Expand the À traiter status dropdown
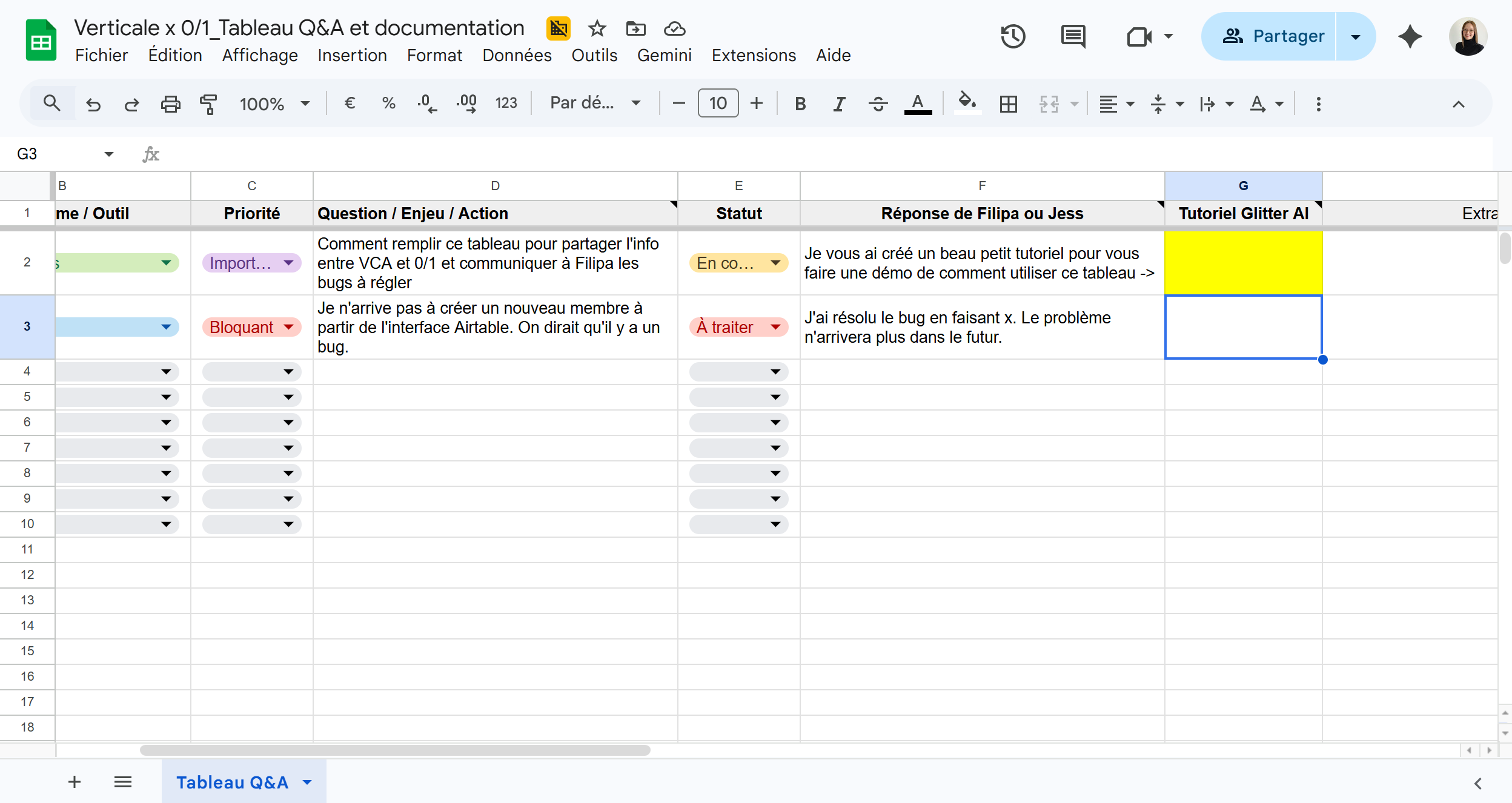Screen dimensions: 1512x803 pyautogui.click(x=775, y=327)
